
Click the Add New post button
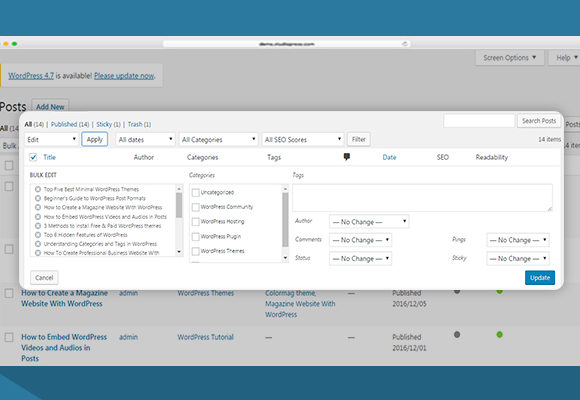pos(50,107)
